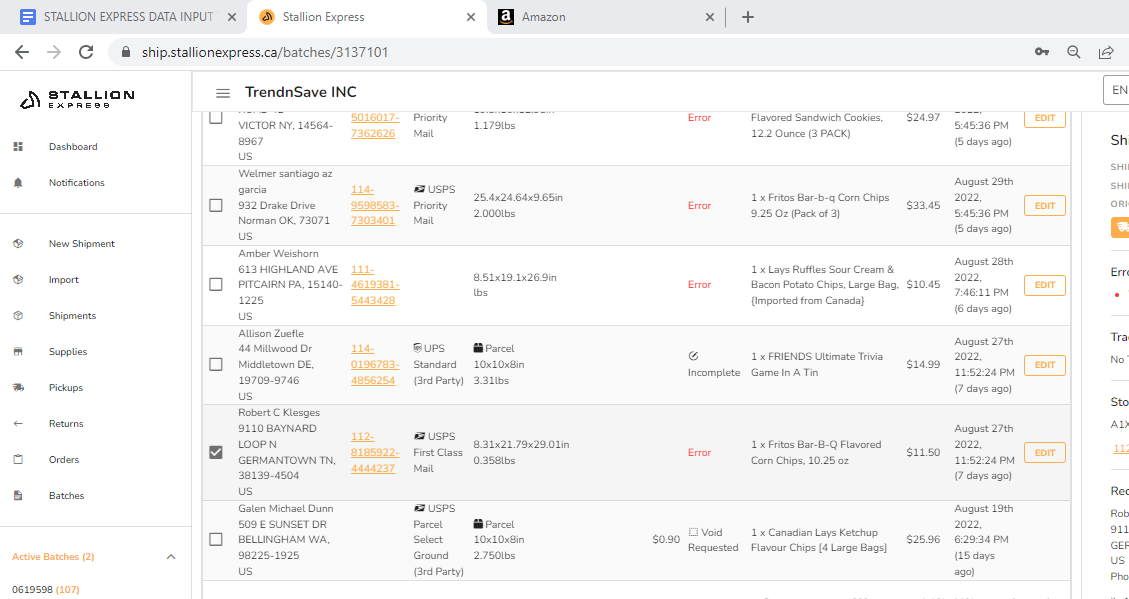
Task: Toggle the hamburger menu icon
Action: click(x=223, y=93)
